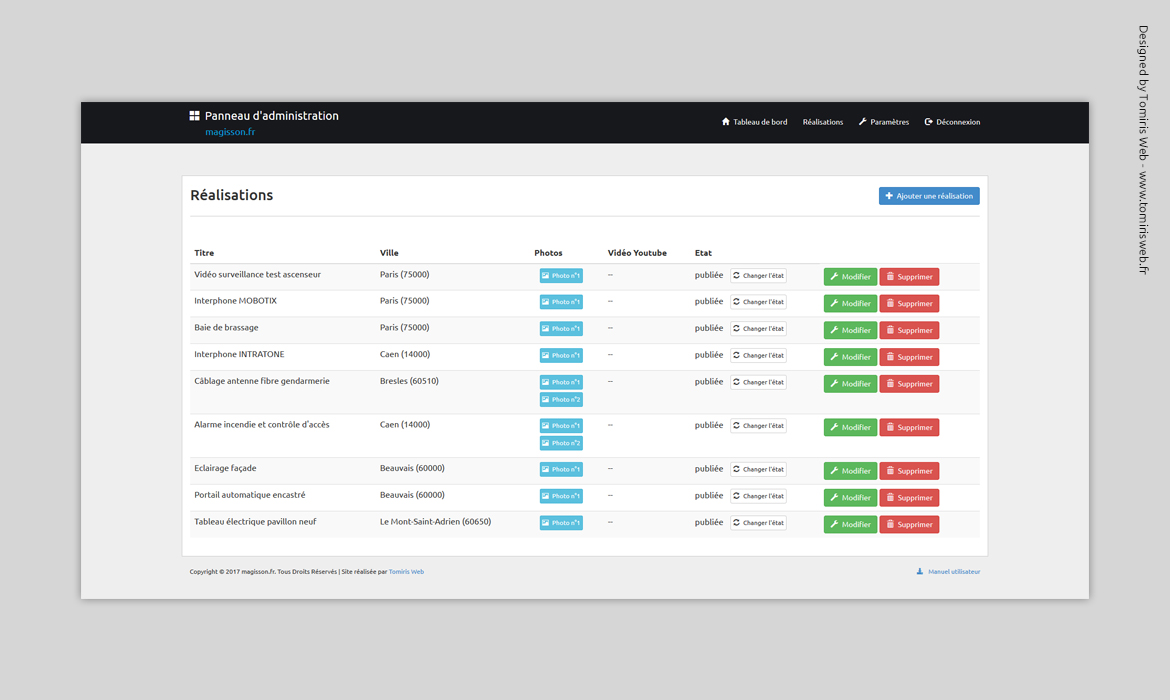Viewport: 1170px width, 700px height.
Task: Toggle publication state of Interphone MOBOTIX
Action: click(758, 301)
